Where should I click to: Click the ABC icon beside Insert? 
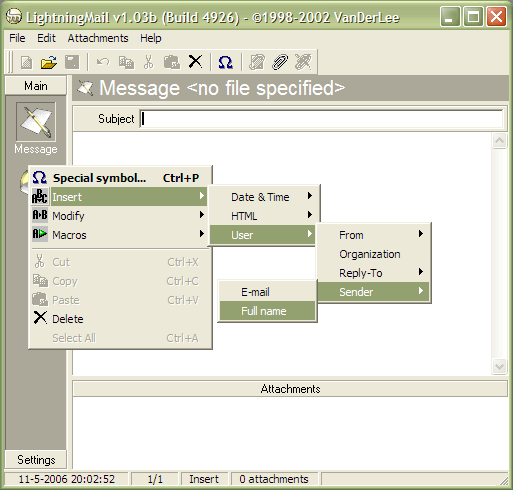click(40, 196)
